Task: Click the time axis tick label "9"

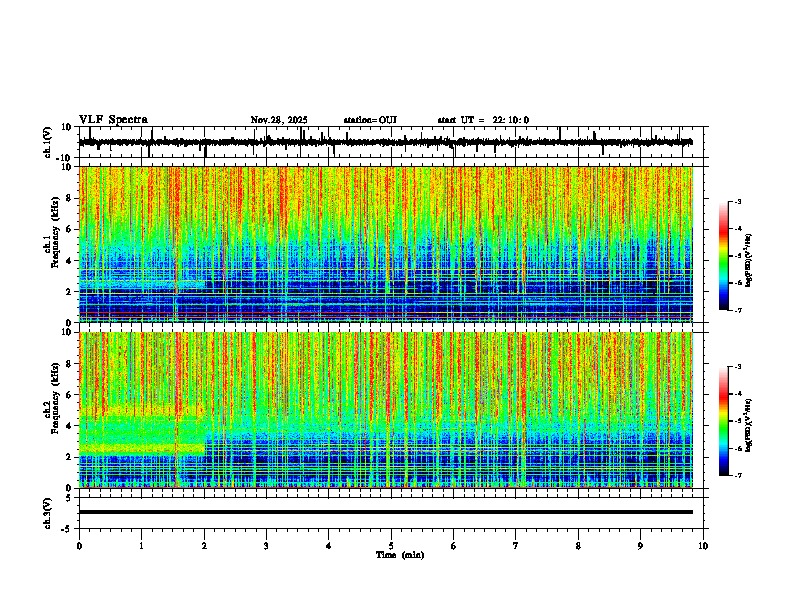Action: point(640,546)
